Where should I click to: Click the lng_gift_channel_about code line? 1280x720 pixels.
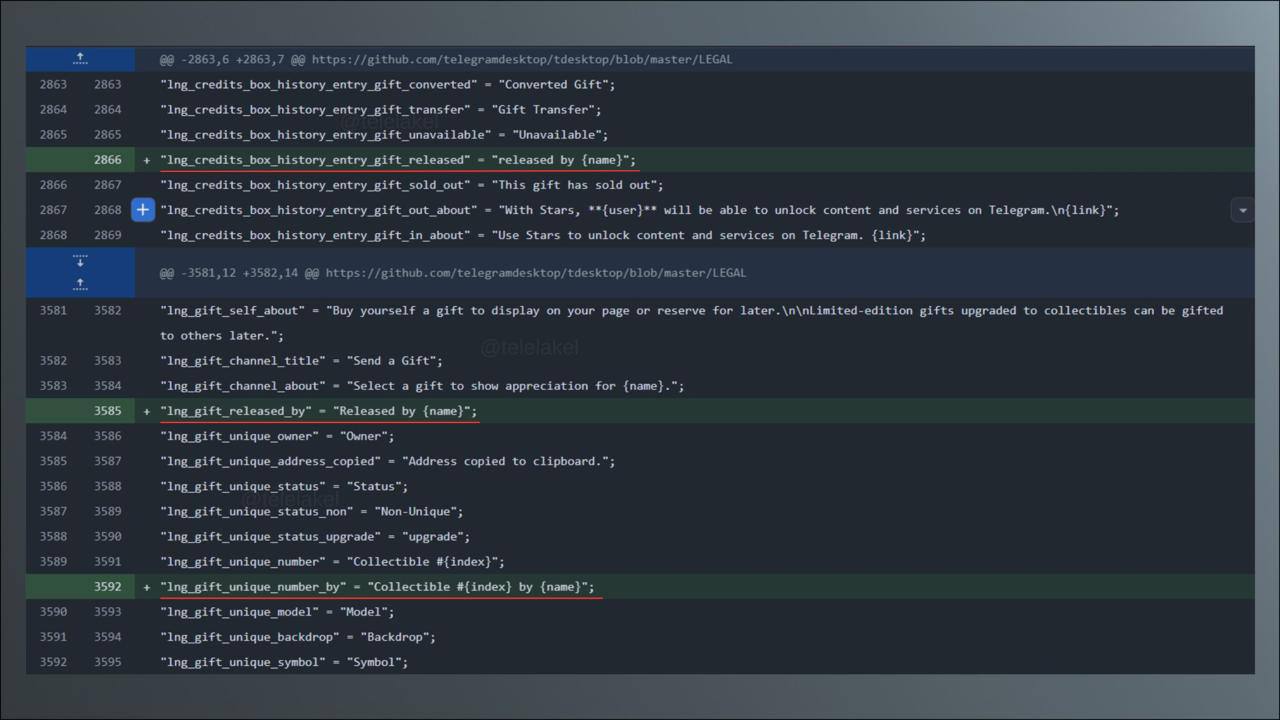[422, 386]
